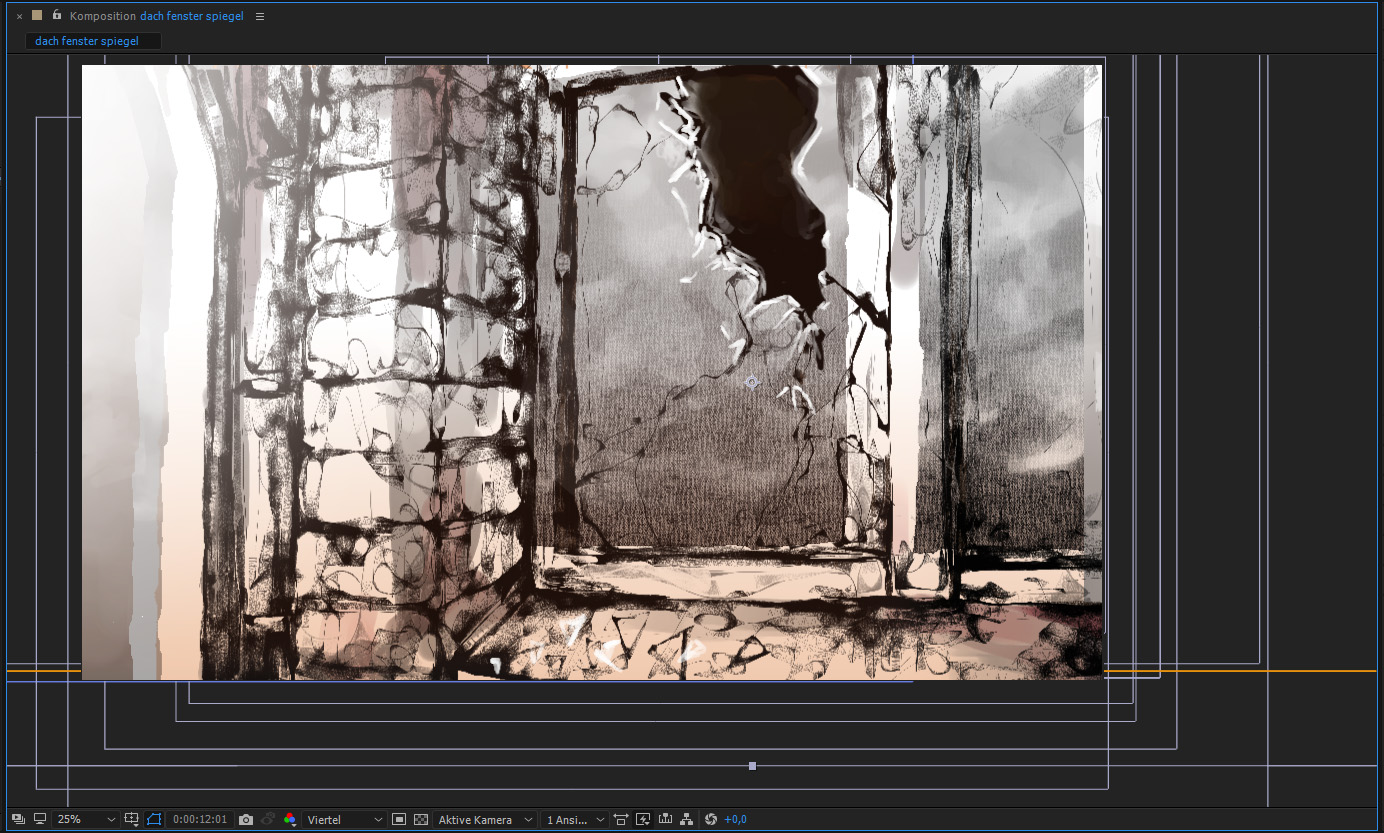Open the 25% magnification dropdown
The image size is (1384, 833).
(x=86, y=819)
